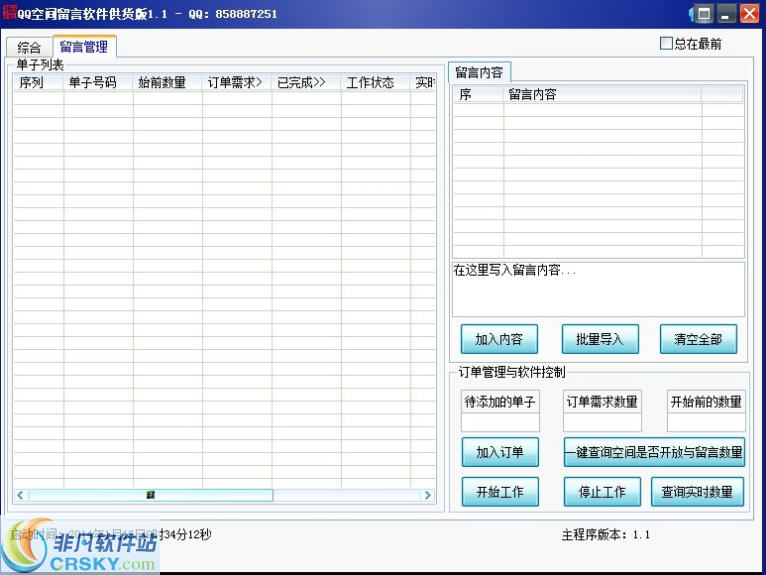Click the 加入订单 button
Viewport: 766px width, 575px height.
coord(500,452)
